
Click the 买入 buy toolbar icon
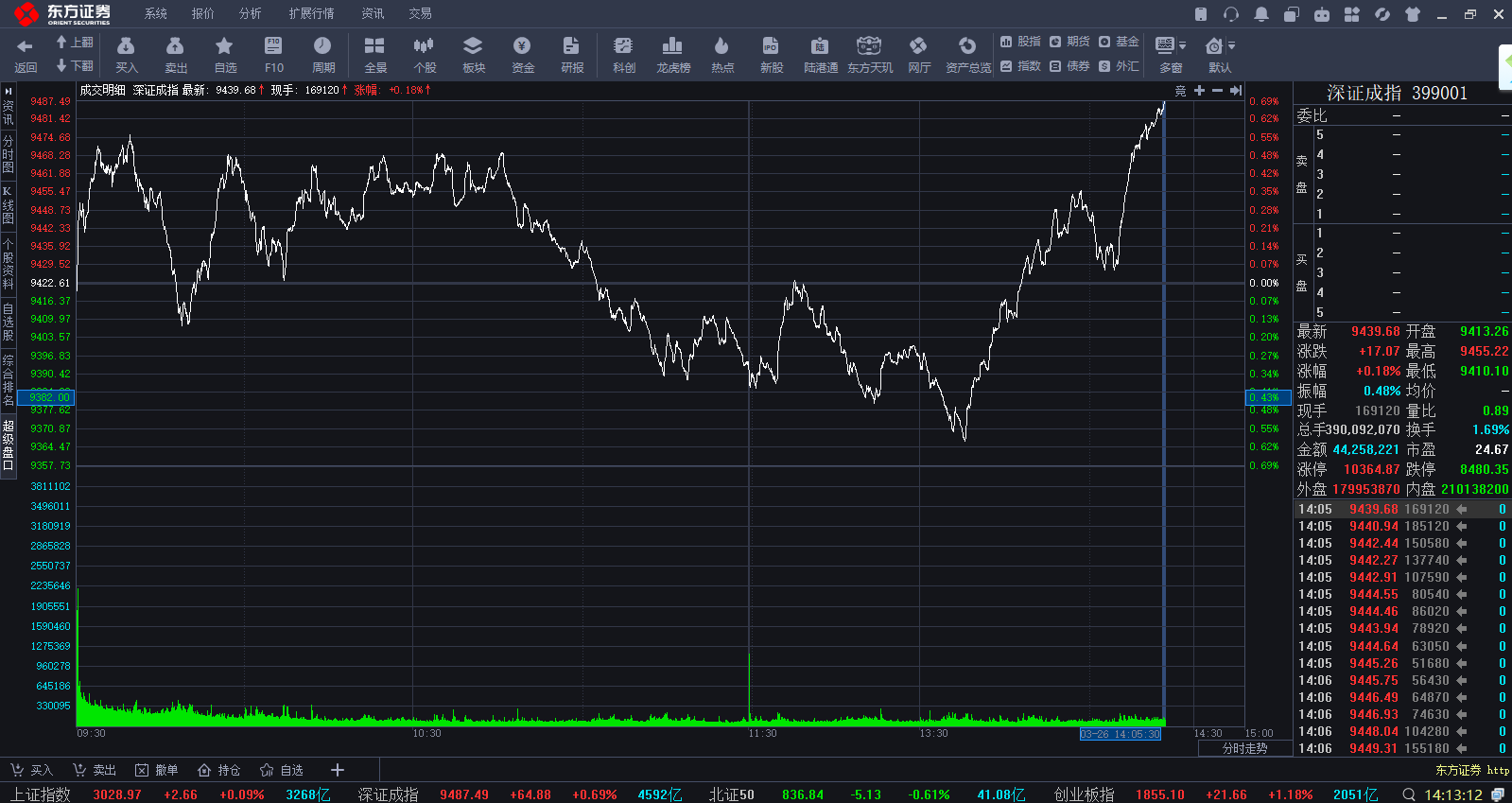click(x=126, y=55)
